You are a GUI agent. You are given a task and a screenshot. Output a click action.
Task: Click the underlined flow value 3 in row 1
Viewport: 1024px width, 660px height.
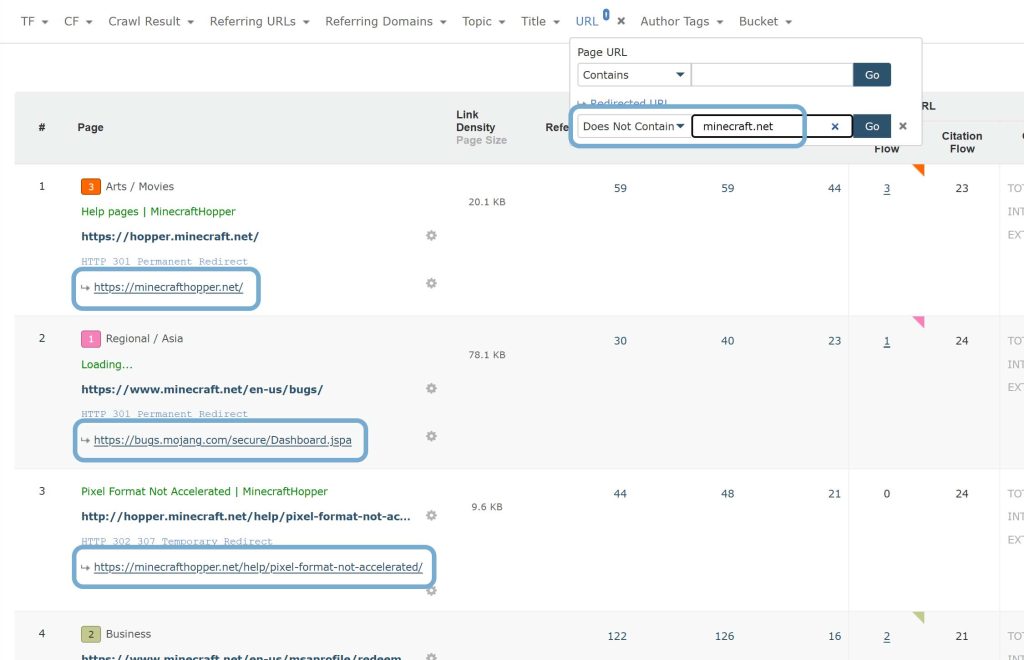click(x=886, y=189)
